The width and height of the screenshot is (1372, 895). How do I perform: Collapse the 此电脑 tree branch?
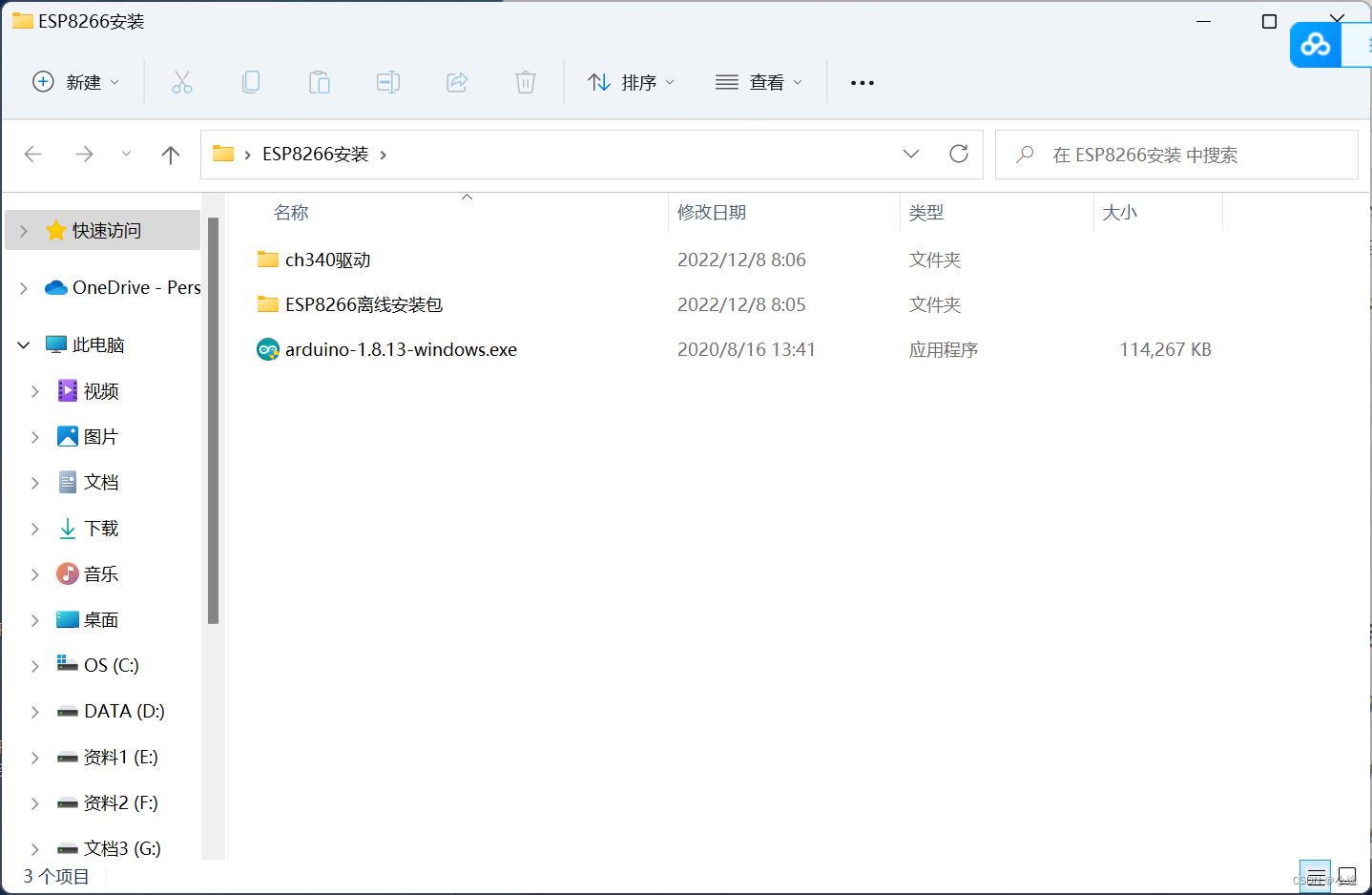[x=23, y=344]
